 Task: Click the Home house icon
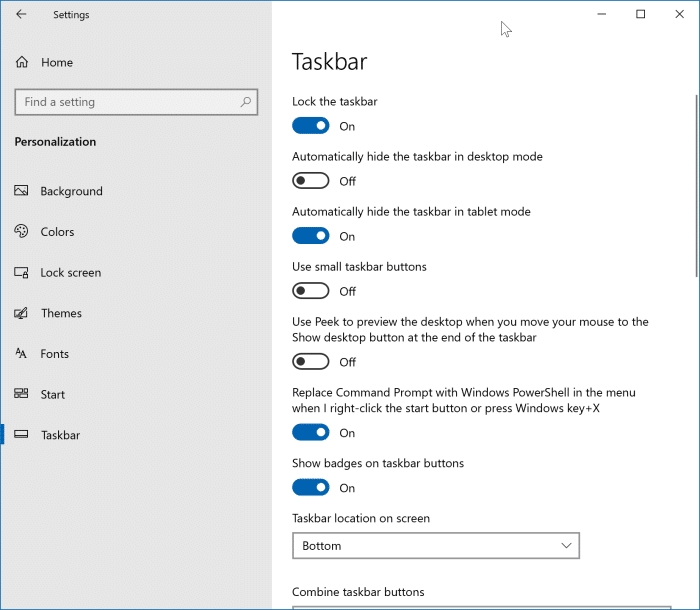[x=22, y=62]
